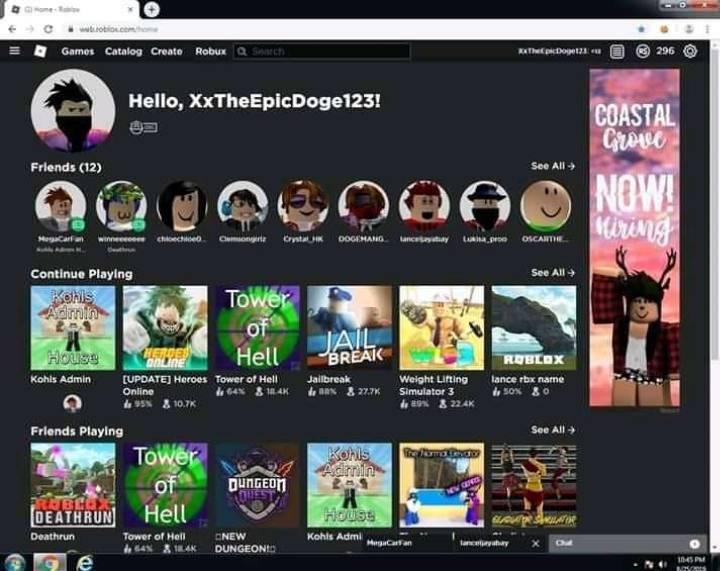Open Weight Lifting Simulator 3 thumbnail
Viewport: 720px width, 571px height.
(x=442, y=328)
